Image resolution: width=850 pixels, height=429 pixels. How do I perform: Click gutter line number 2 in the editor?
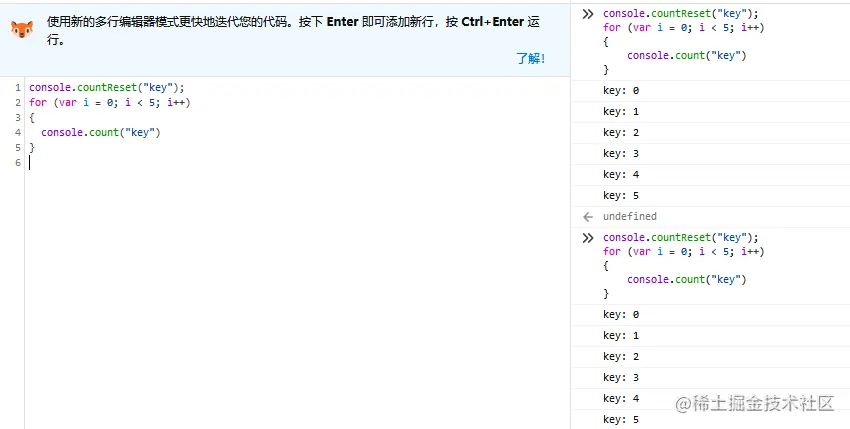[x=18, y=103]
